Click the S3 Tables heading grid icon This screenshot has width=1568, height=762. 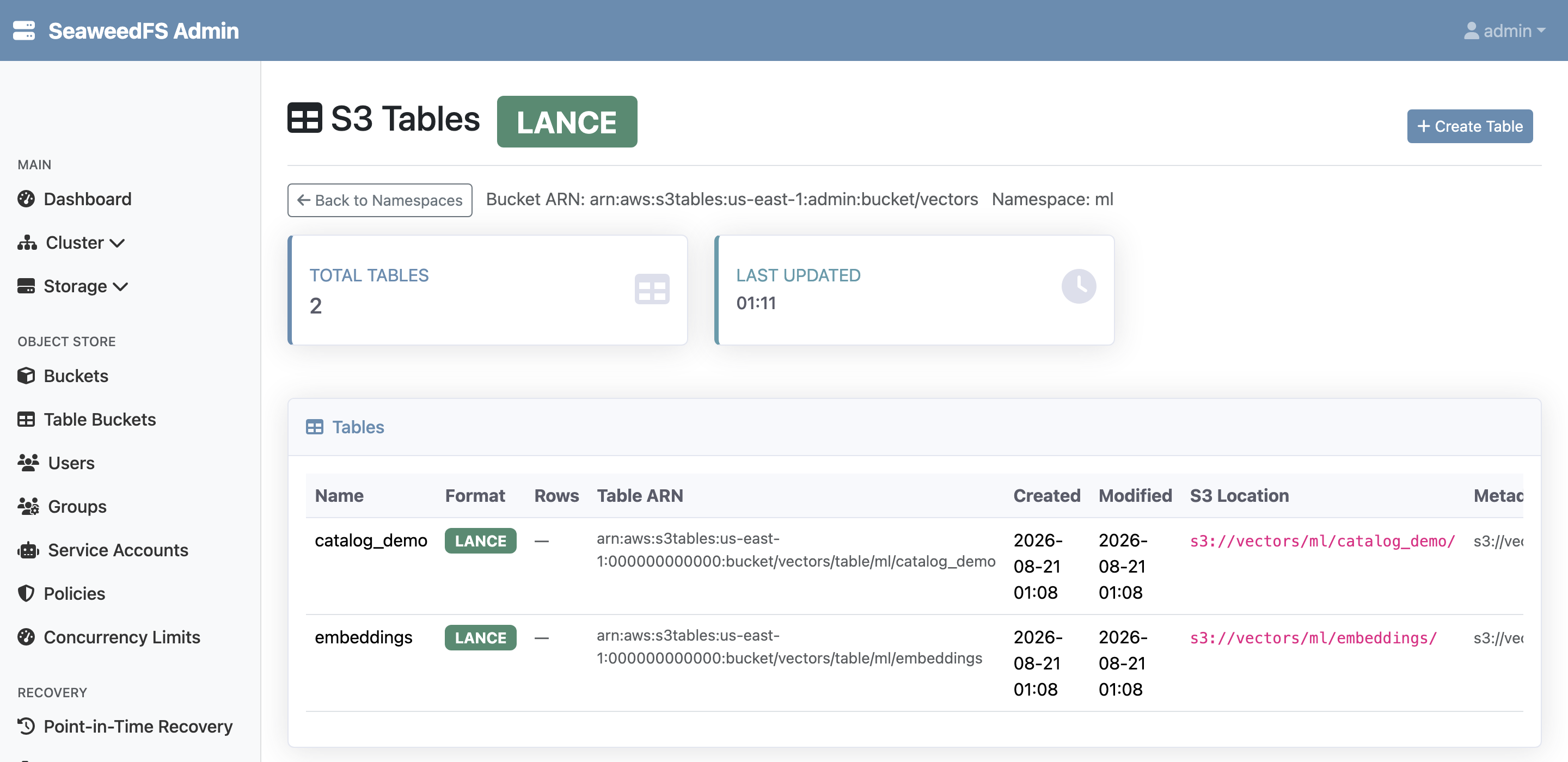pyautogui.click(x=304, y=118)
